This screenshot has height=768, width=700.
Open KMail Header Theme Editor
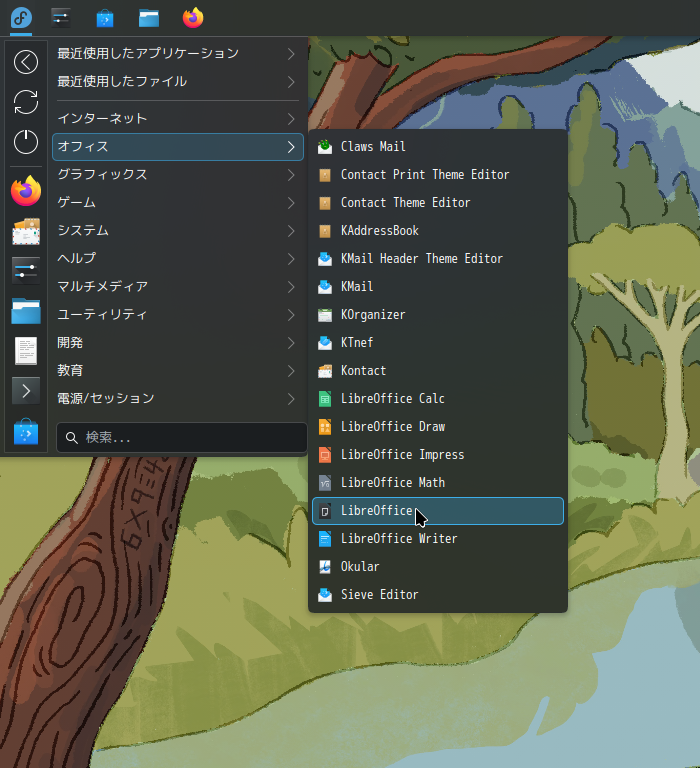438,259
